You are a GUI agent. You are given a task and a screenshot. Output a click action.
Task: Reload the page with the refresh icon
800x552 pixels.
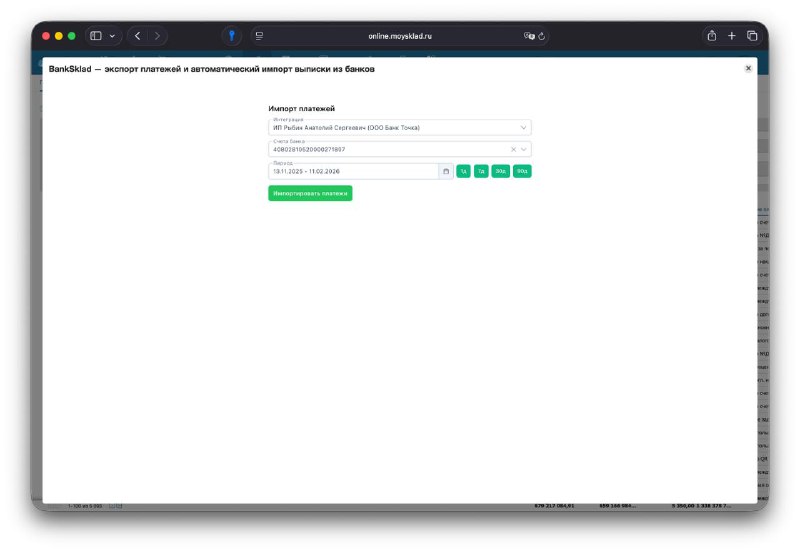(x=541, y=36)
